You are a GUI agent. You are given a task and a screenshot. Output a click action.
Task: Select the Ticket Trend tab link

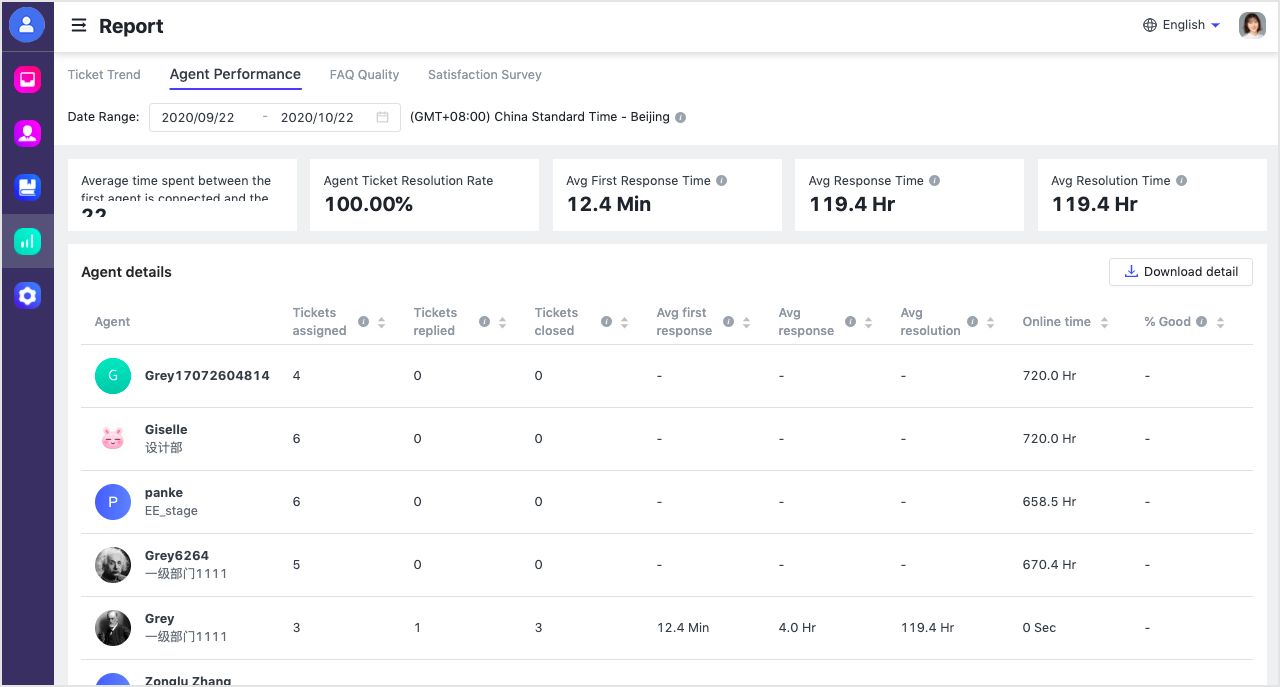pos(104,74)
